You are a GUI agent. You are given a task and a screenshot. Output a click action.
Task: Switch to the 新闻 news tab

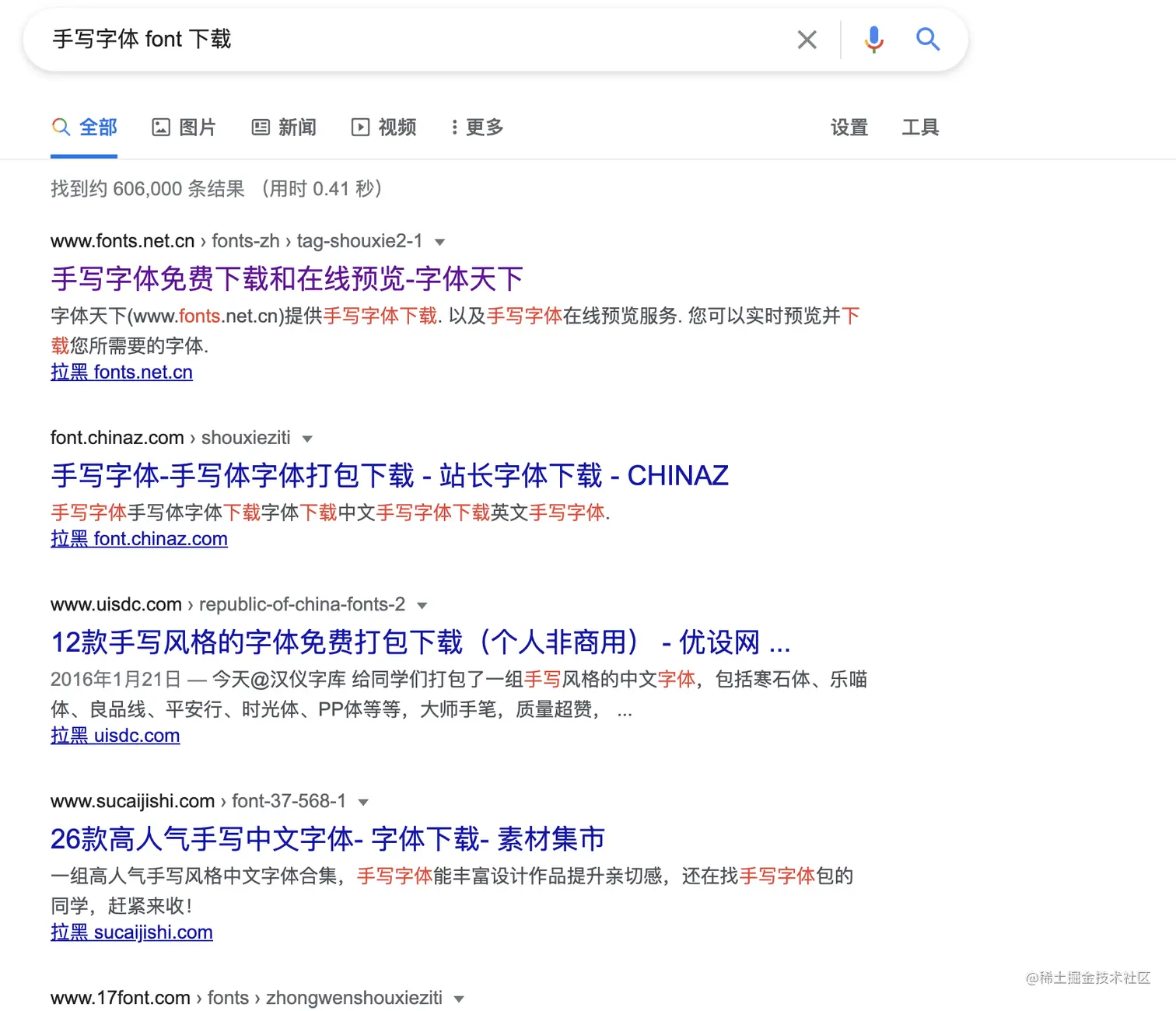point(284,128)
